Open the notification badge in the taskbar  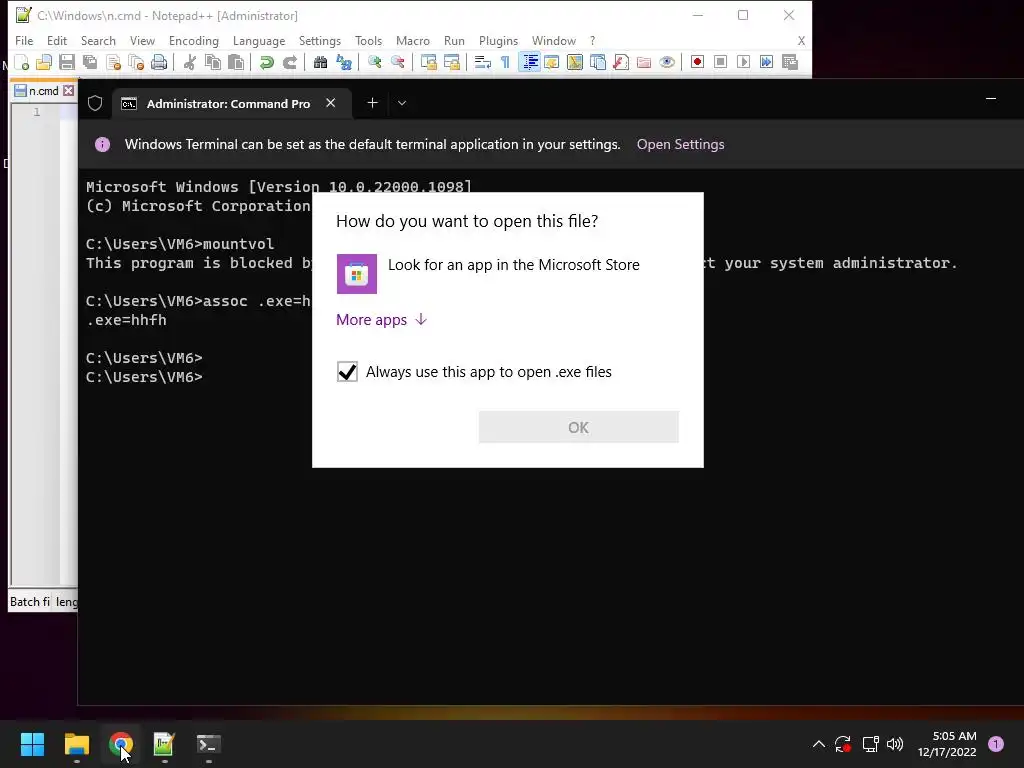(x=996, y=743)
